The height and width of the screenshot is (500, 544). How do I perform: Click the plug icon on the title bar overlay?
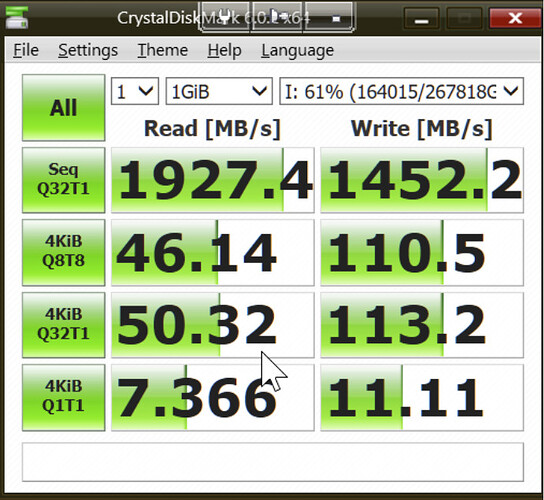click(225, 17)
